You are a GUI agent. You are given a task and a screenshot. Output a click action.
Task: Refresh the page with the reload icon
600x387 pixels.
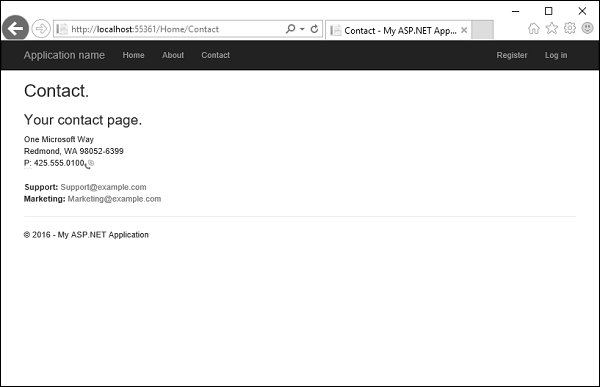pos(314,29)
